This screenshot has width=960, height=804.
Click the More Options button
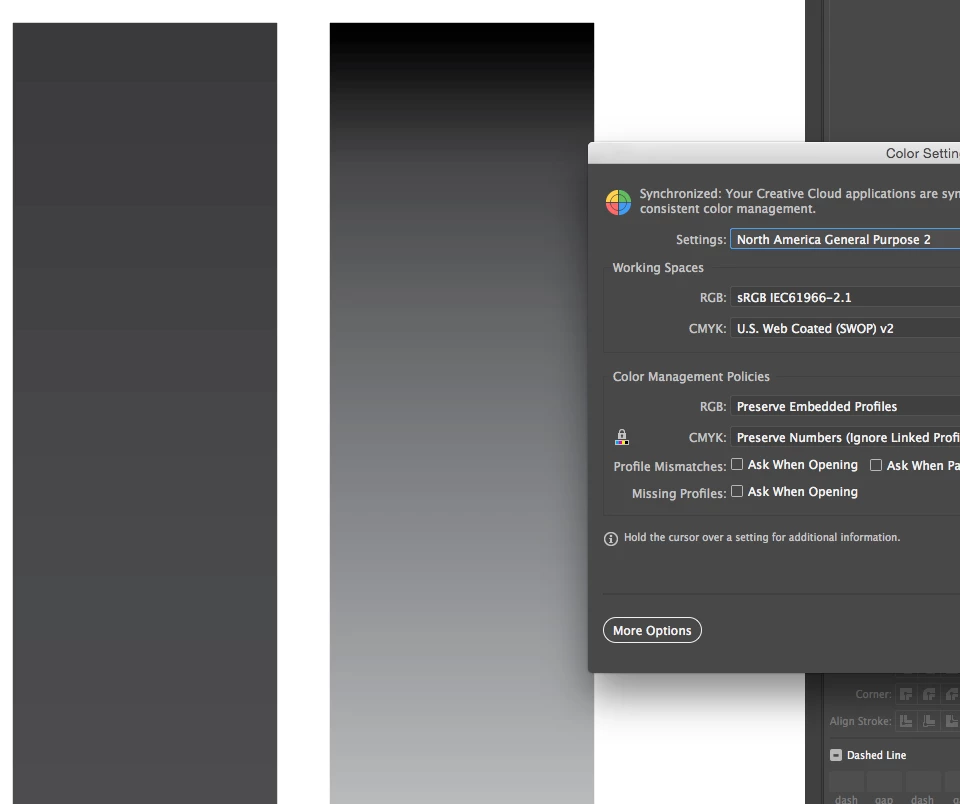click(x=652, y=630)
